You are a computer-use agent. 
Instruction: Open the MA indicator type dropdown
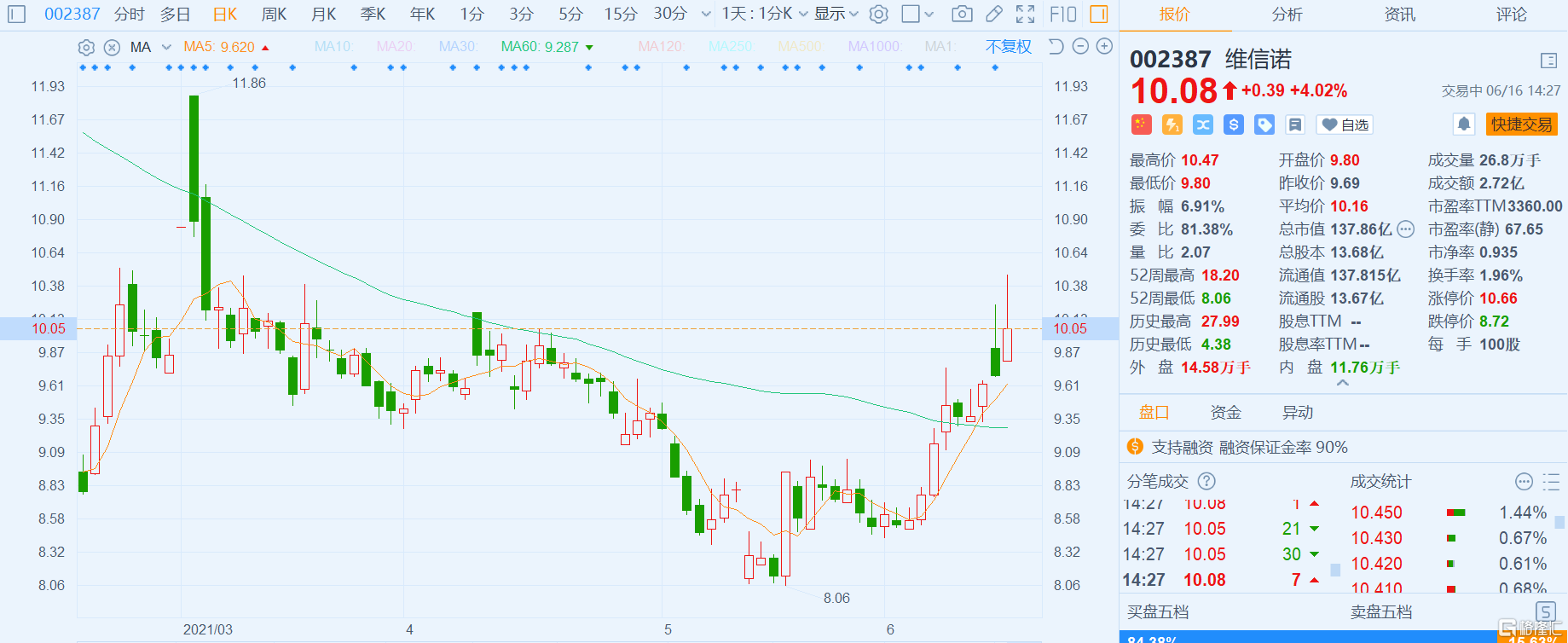pos(150,47)
